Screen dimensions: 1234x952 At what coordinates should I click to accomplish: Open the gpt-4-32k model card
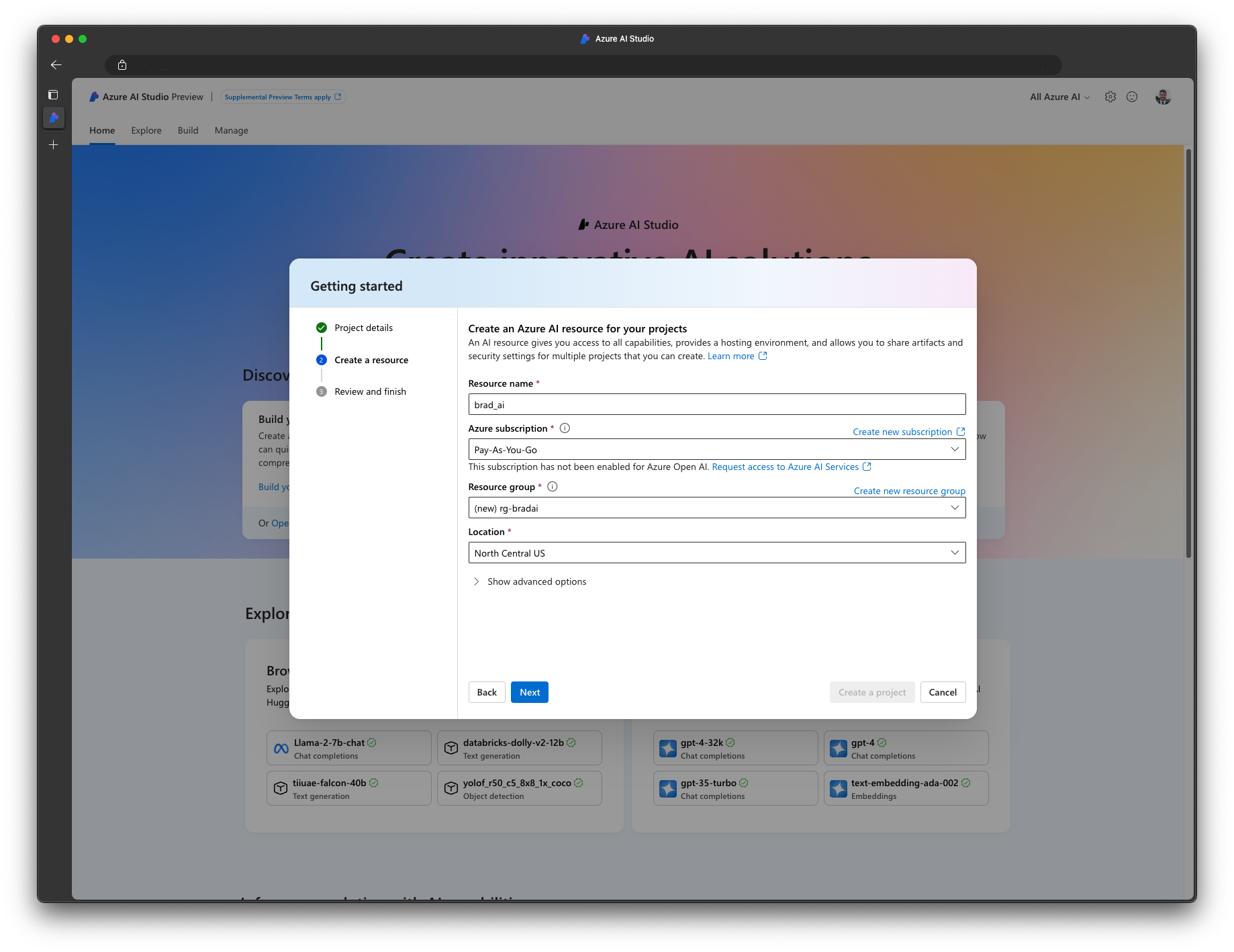pyautogui.click(x=735, y=748)
